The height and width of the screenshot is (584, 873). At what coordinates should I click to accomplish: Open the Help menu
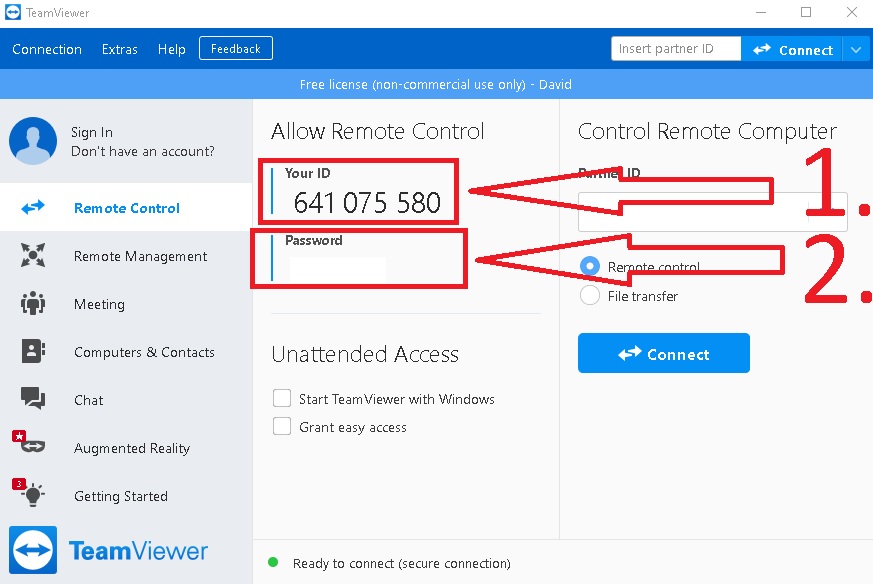(x=171, y=49)
